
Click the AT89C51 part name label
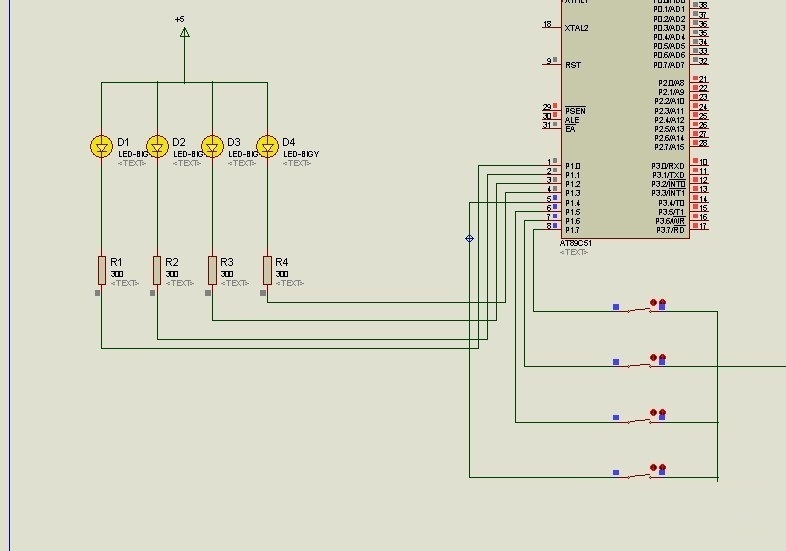coord(575,243)
